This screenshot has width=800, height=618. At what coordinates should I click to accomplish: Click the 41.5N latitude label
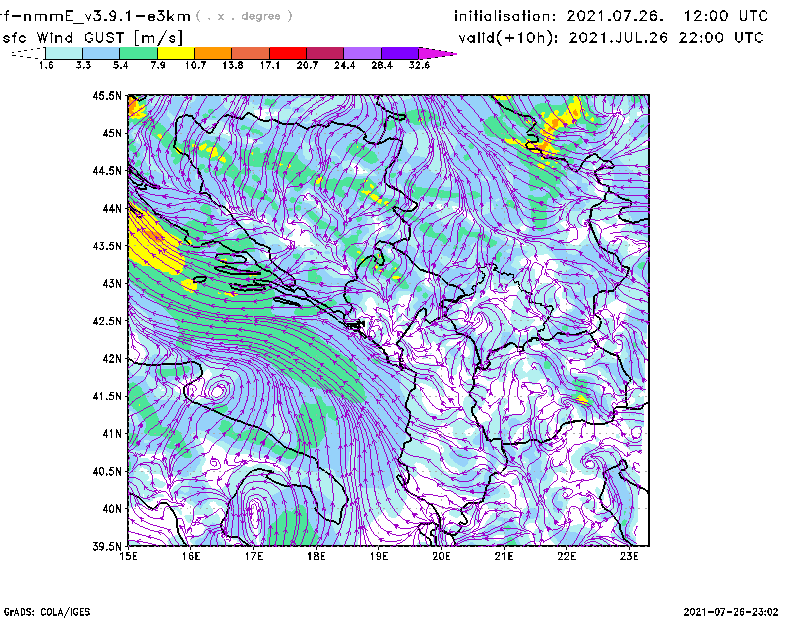(107, 396)
